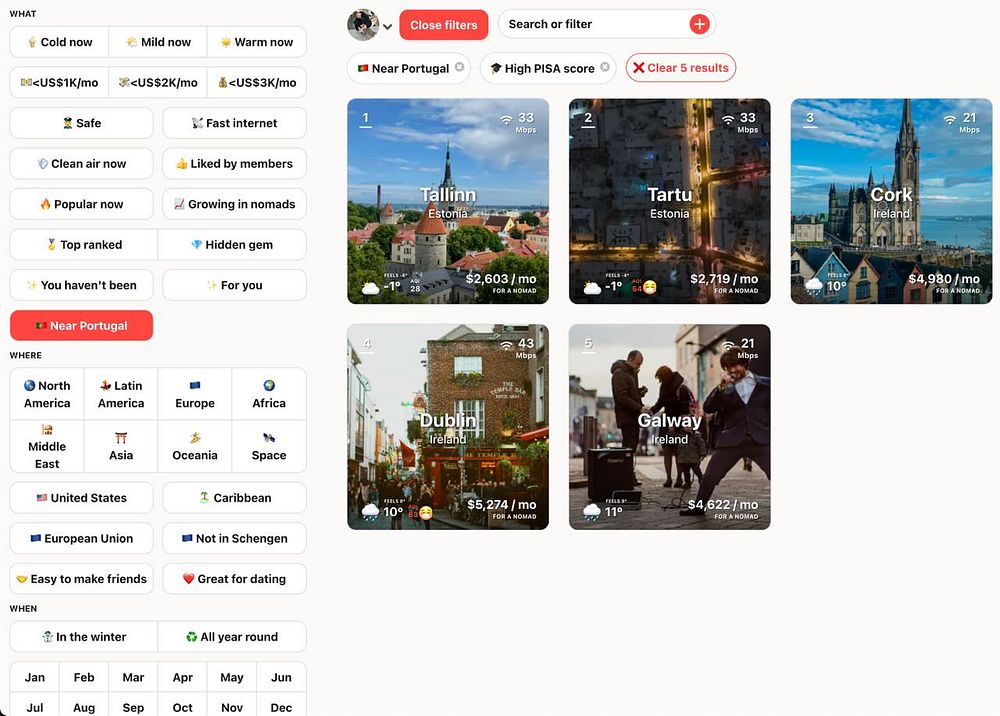
Task: Pick the Jan month button
Action: pyautogui.click(x=34, y=677)
